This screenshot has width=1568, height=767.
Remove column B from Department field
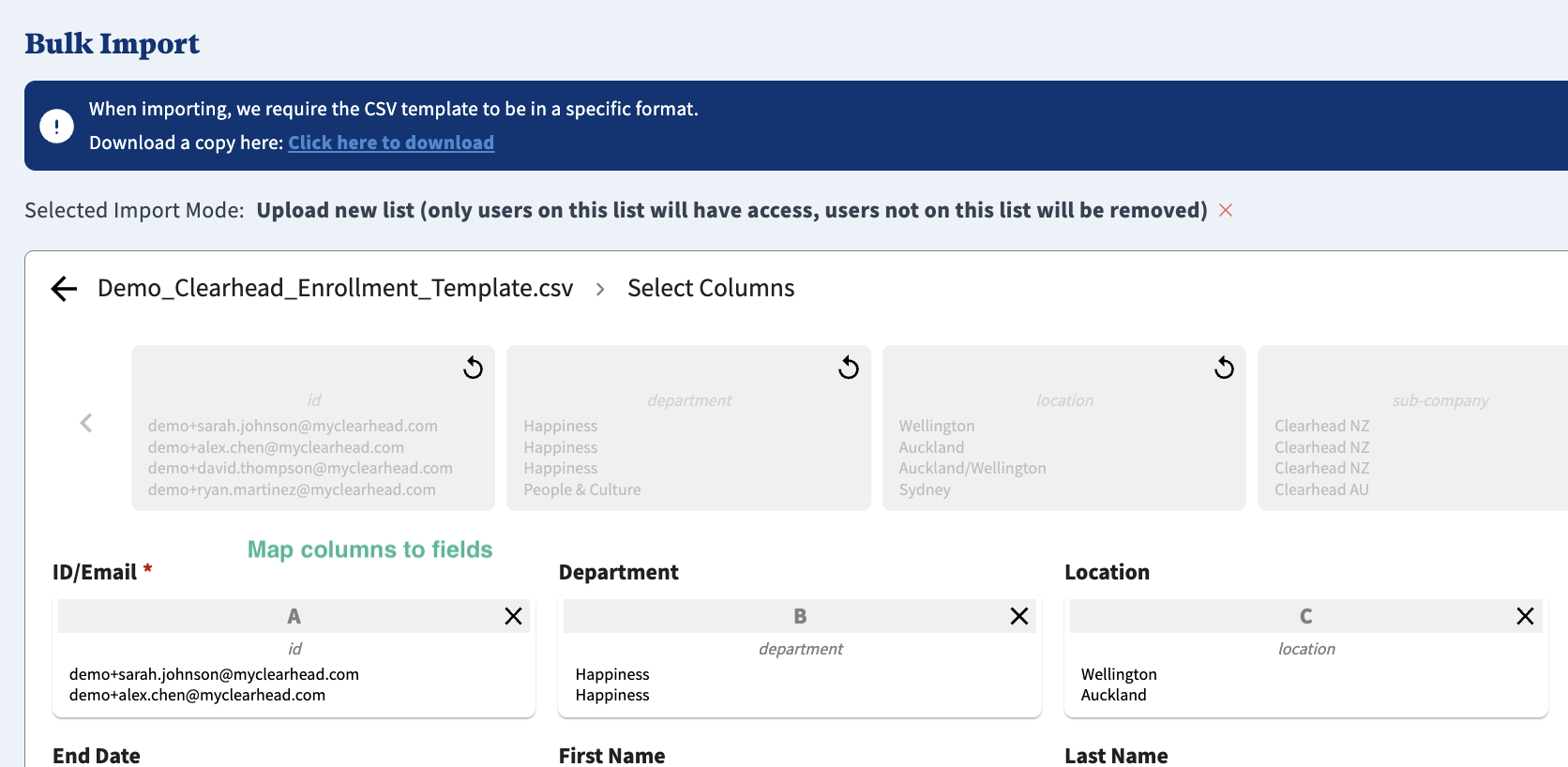click(x=1019, y=616)
